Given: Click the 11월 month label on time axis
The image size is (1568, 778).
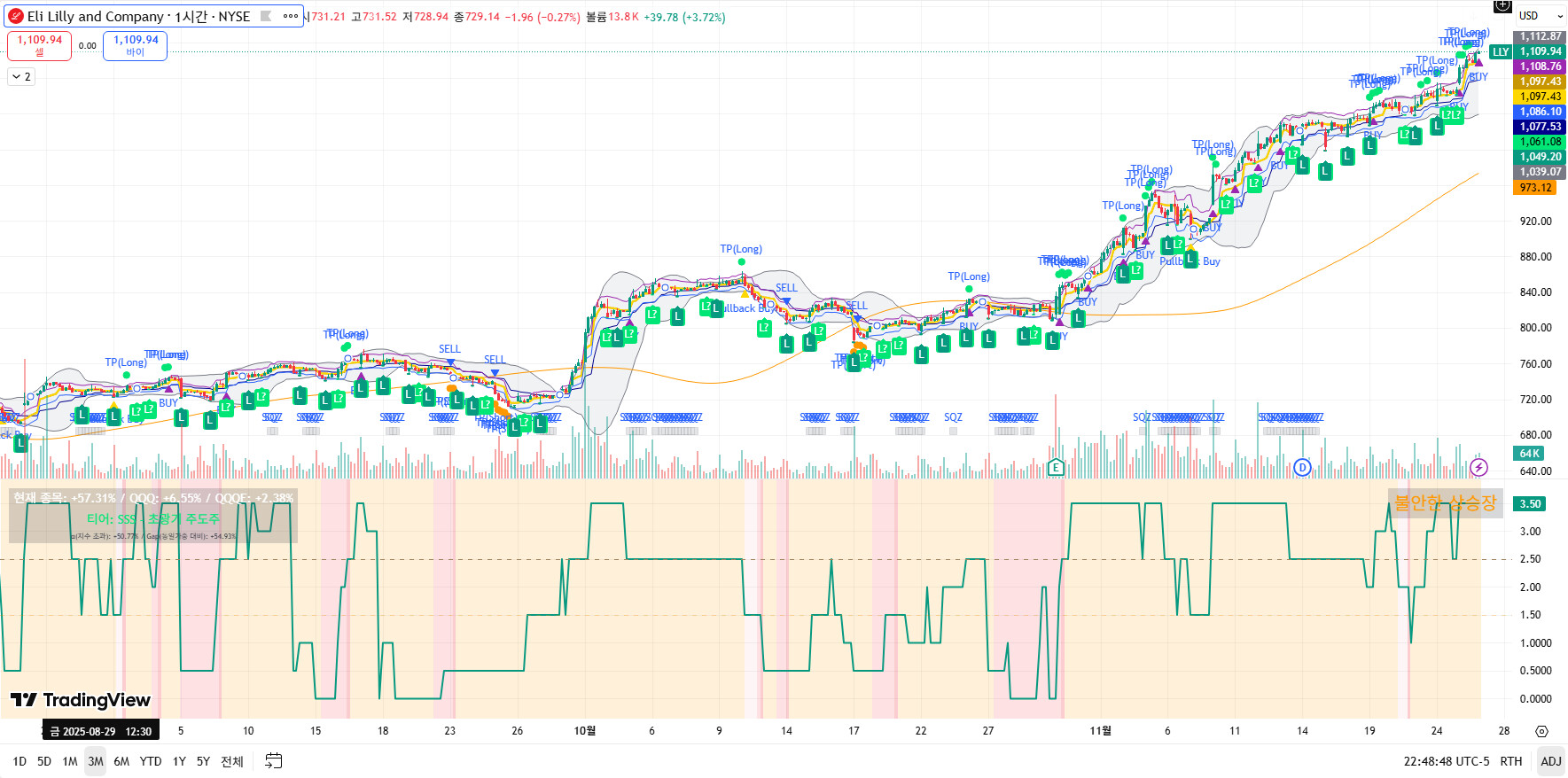Looking at the screenshot, I should coord(1100,731).
